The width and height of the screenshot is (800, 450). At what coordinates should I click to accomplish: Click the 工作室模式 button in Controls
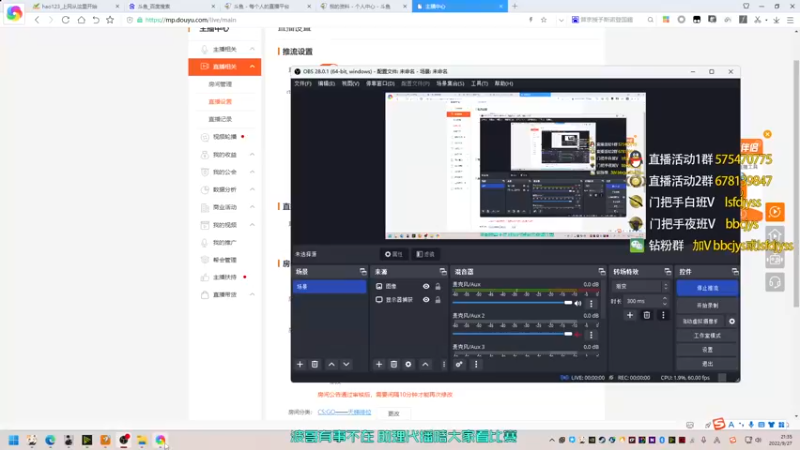pos(707,336)
